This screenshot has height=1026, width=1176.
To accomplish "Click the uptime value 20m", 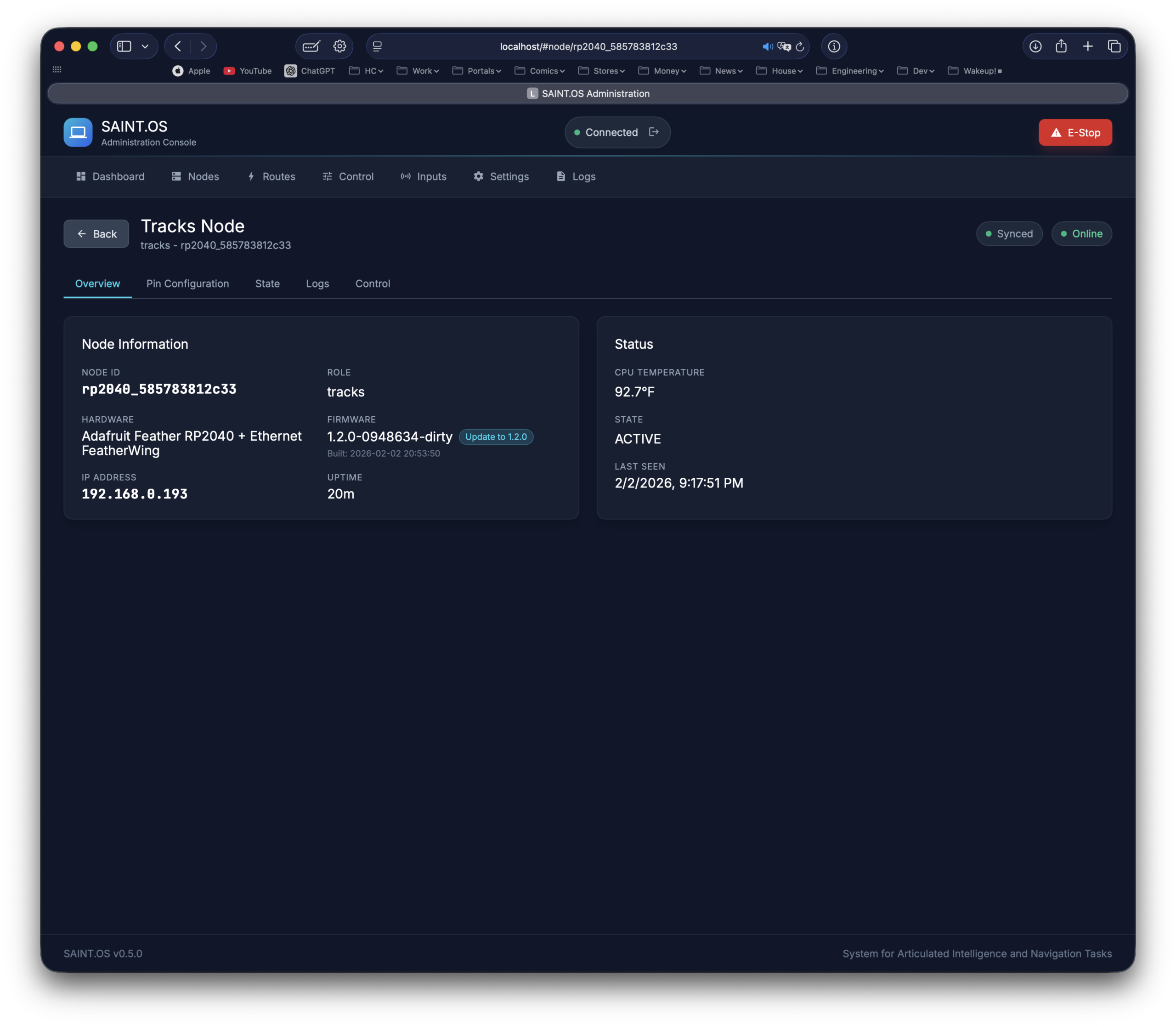I will pyautogui.click(x=341, y=493).
